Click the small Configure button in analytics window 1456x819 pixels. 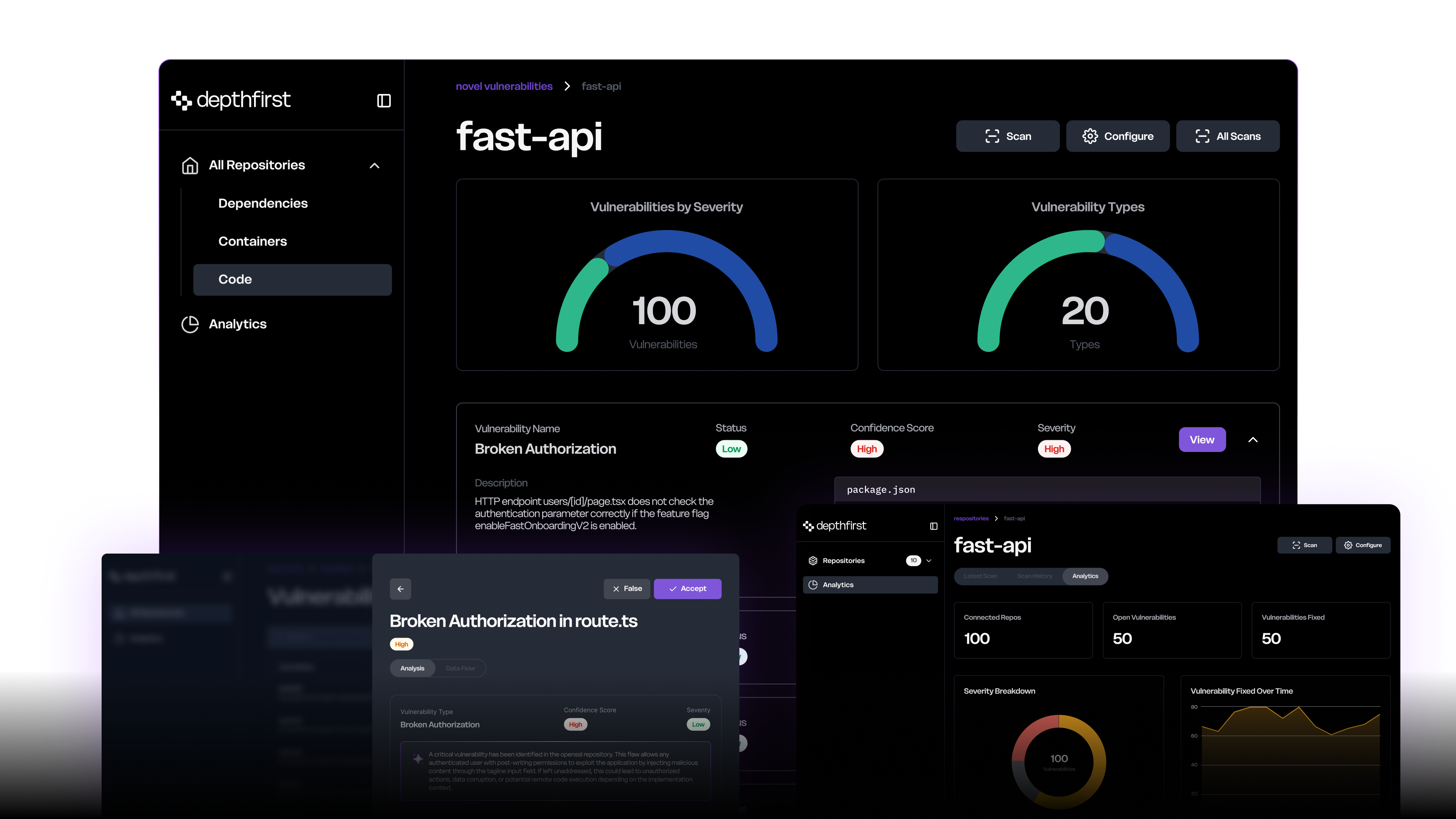click(1363, 545)
